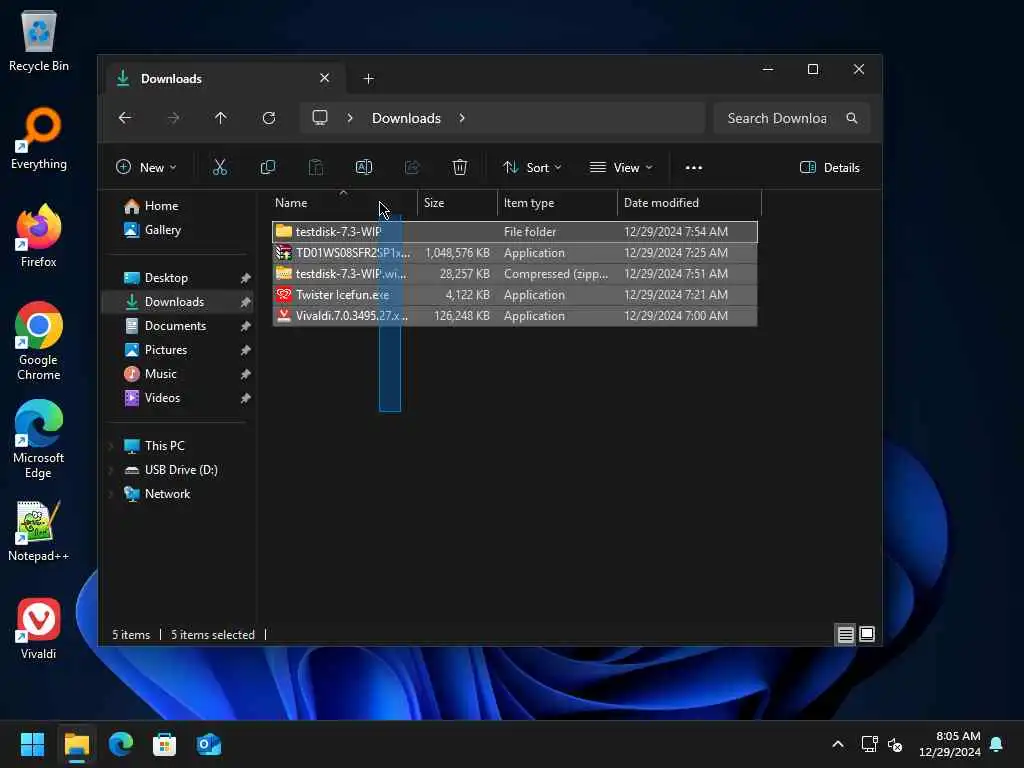Close the Downloads tab

[x=325, y=78]
